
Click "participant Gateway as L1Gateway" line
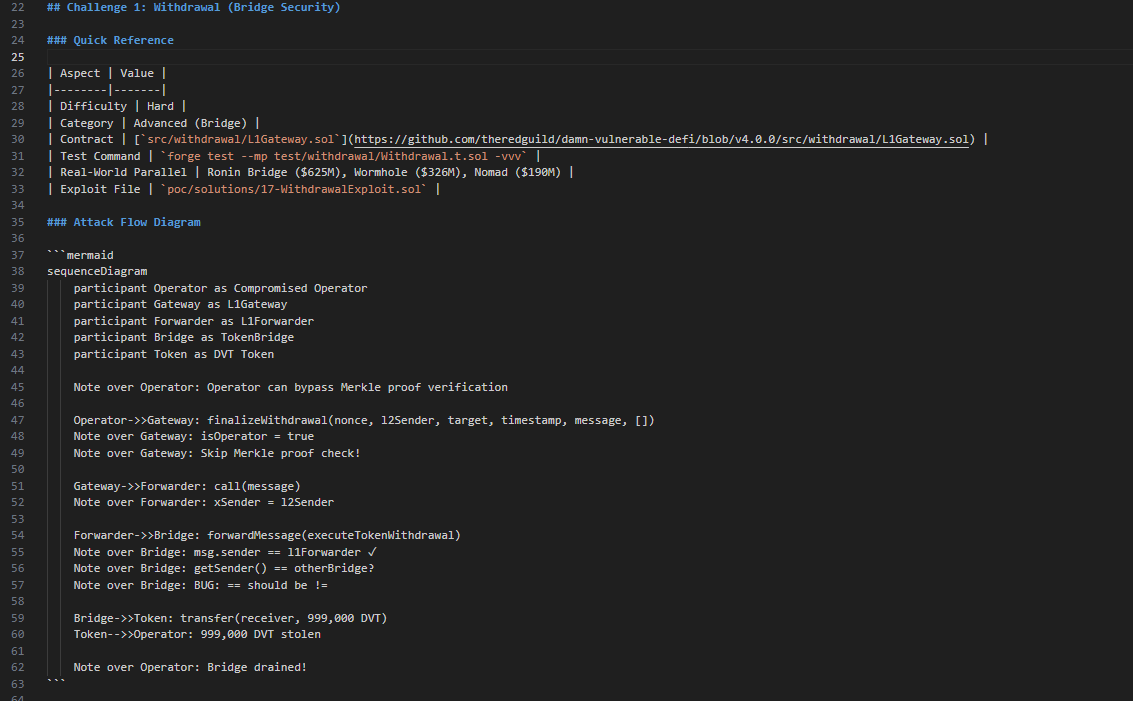point(180,305)
